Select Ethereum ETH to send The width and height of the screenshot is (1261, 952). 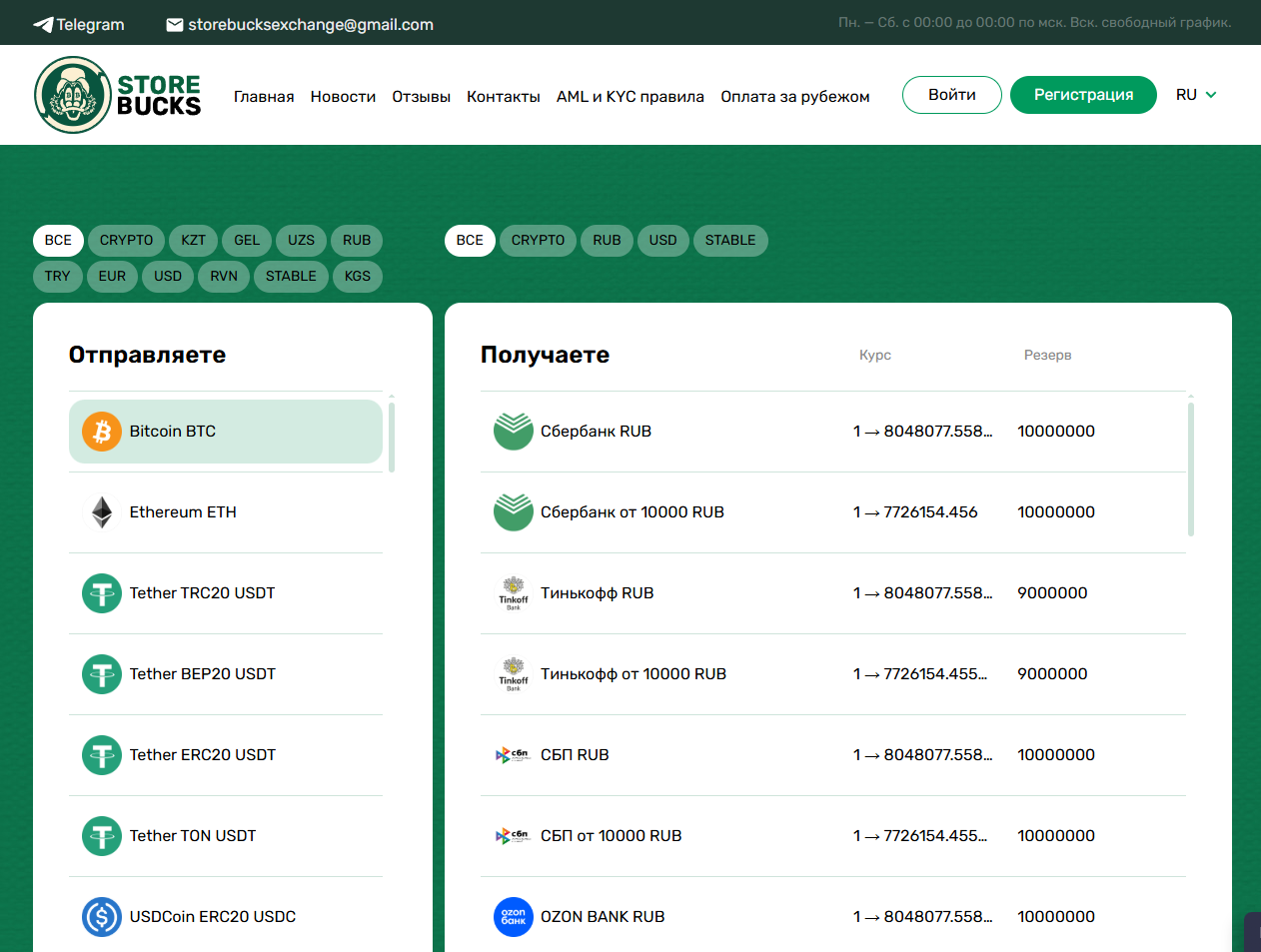pos(226,512)
